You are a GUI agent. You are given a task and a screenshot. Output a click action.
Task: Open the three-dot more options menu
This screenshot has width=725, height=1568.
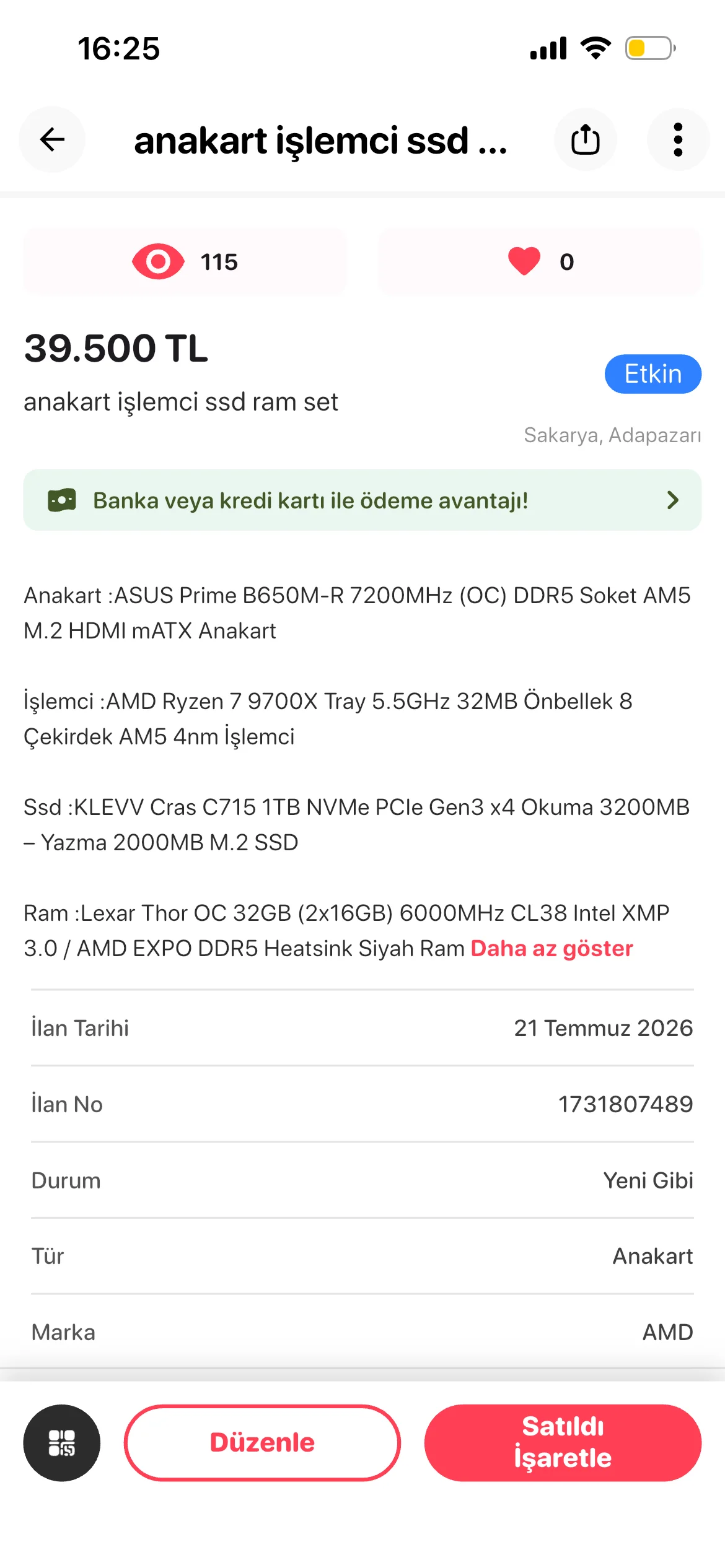[x=678, y=139]
